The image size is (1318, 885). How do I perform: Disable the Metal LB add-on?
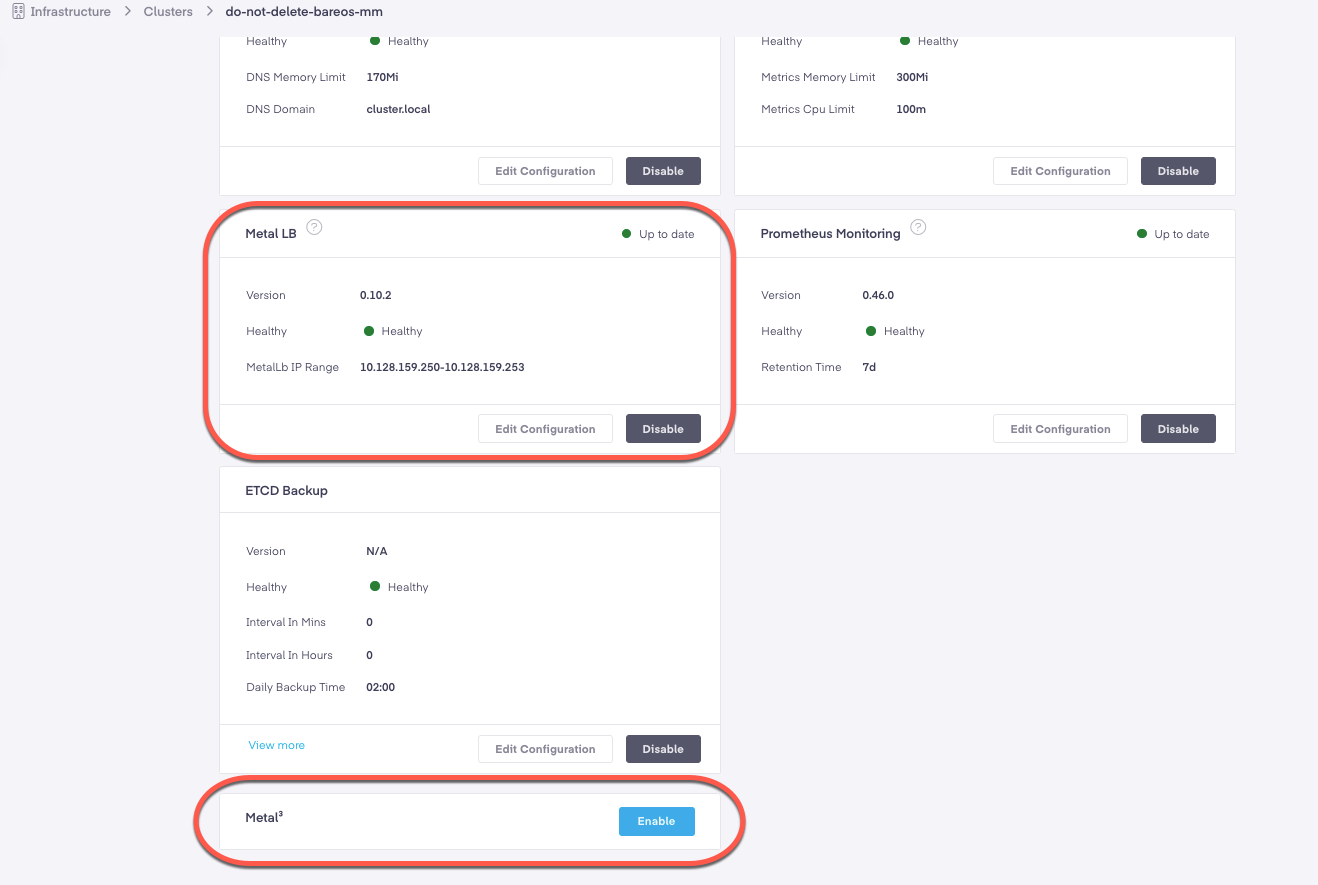[663, 429]
